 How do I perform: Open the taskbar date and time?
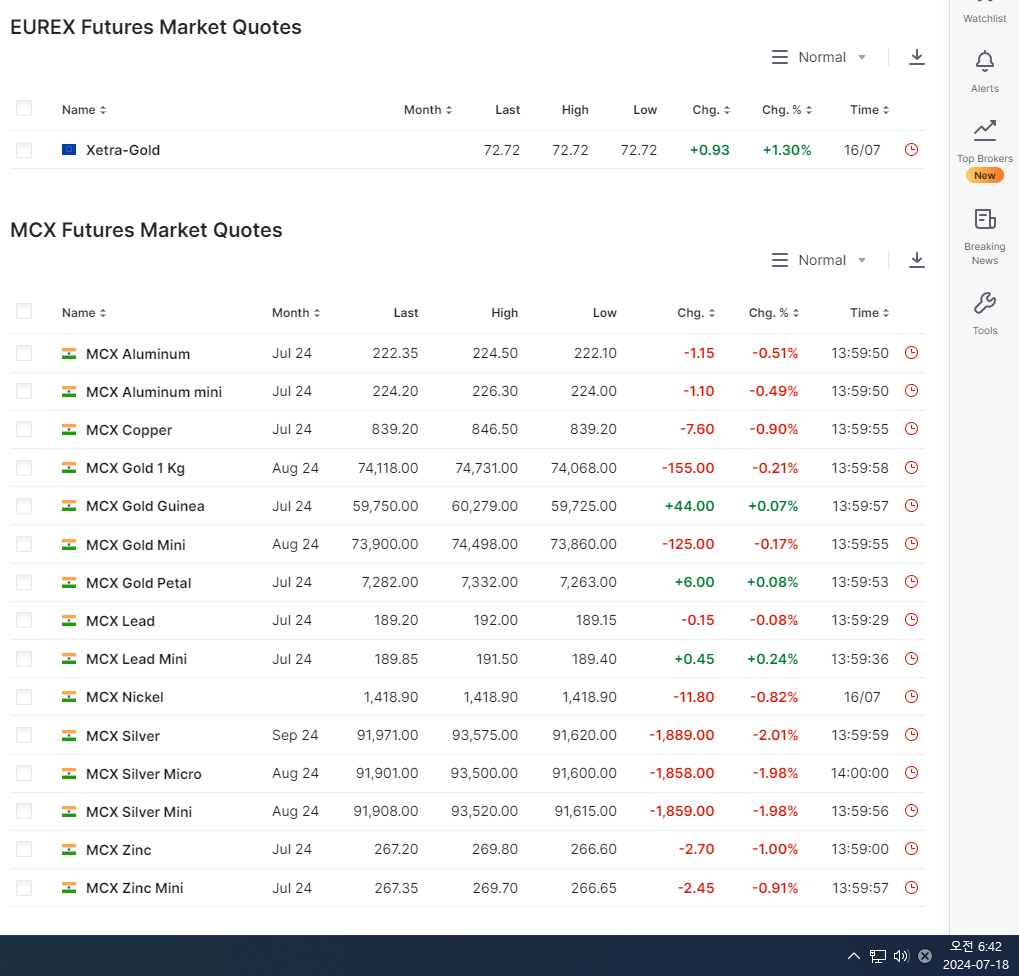pyautogui.click(x=975, y=955)
